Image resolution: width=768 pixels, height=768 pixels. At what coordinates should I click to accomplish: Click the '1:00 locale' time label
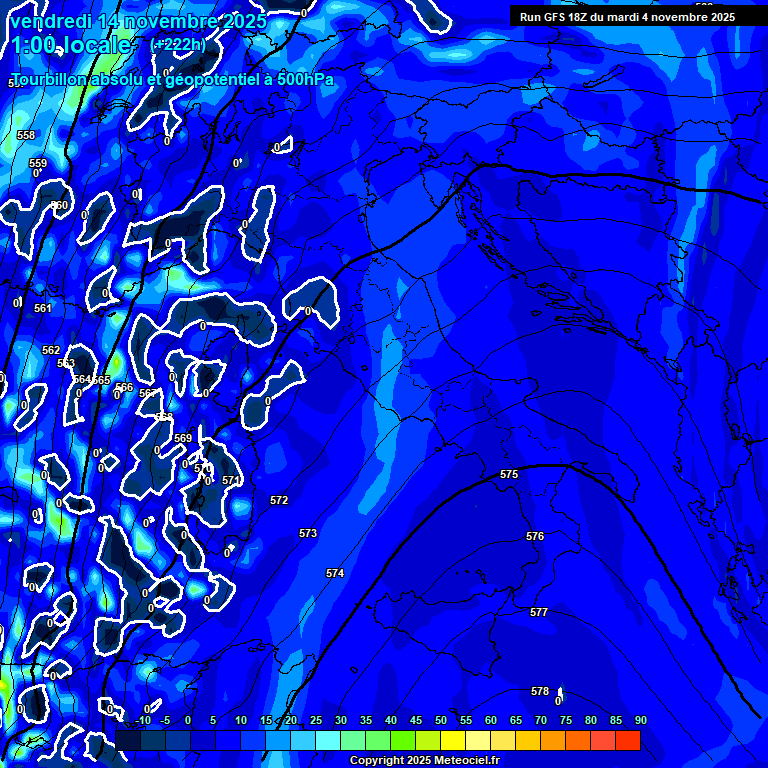pos(72,45)
